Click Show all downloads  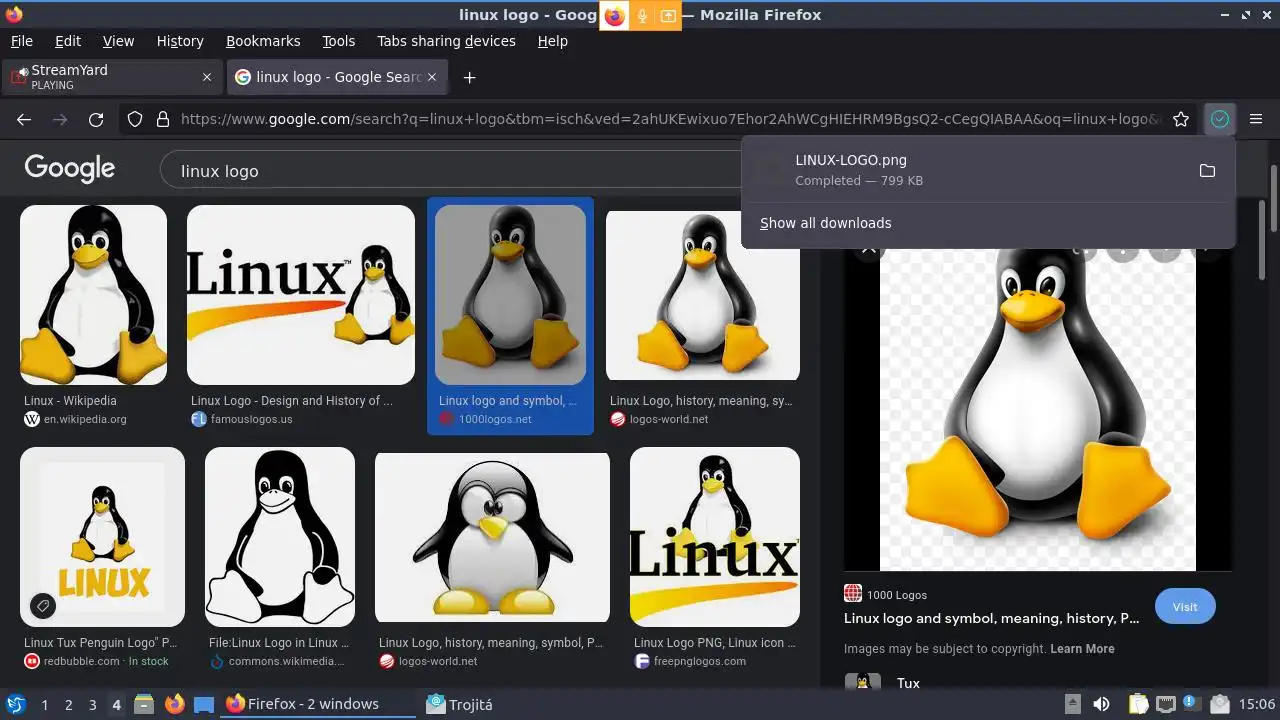point(825,223)
